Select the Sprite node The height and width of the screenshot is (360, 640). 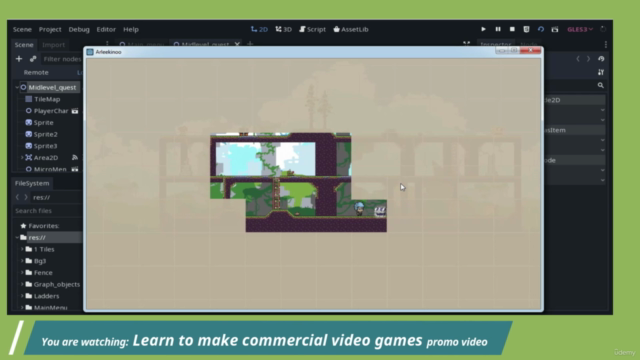pos(43,122)
